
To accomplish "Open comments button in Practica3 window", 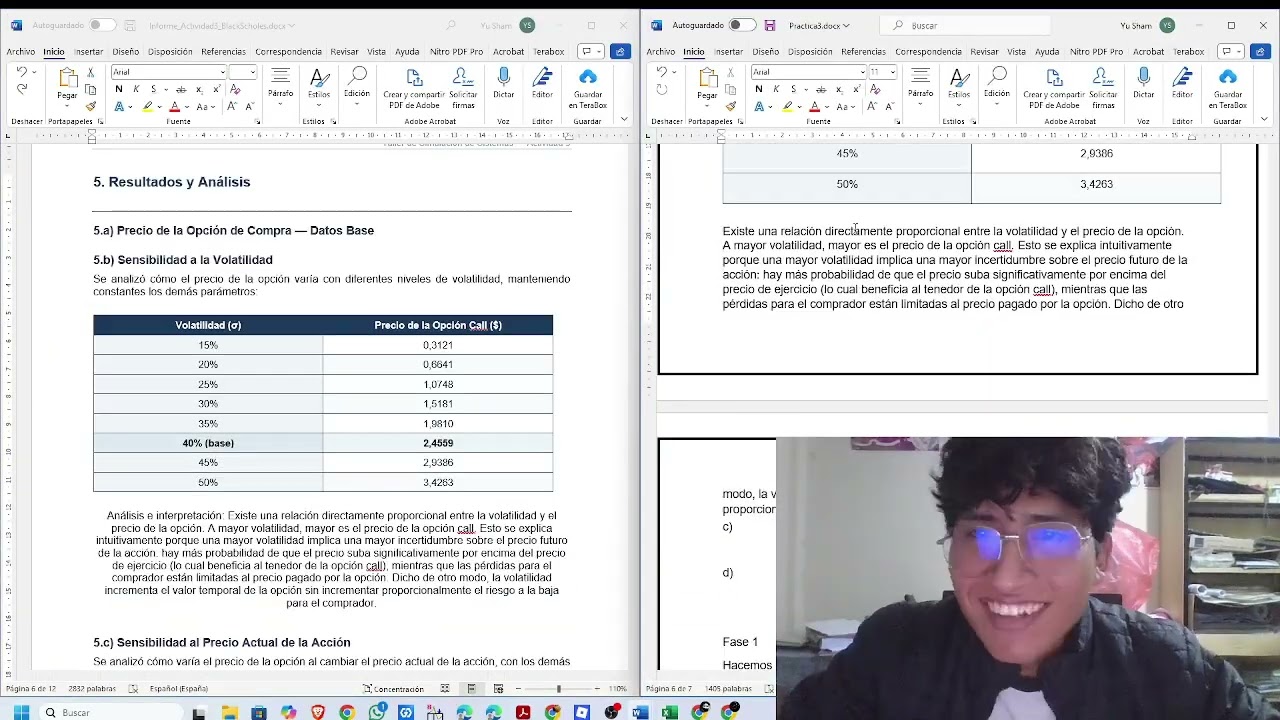I will (1232, 51).
